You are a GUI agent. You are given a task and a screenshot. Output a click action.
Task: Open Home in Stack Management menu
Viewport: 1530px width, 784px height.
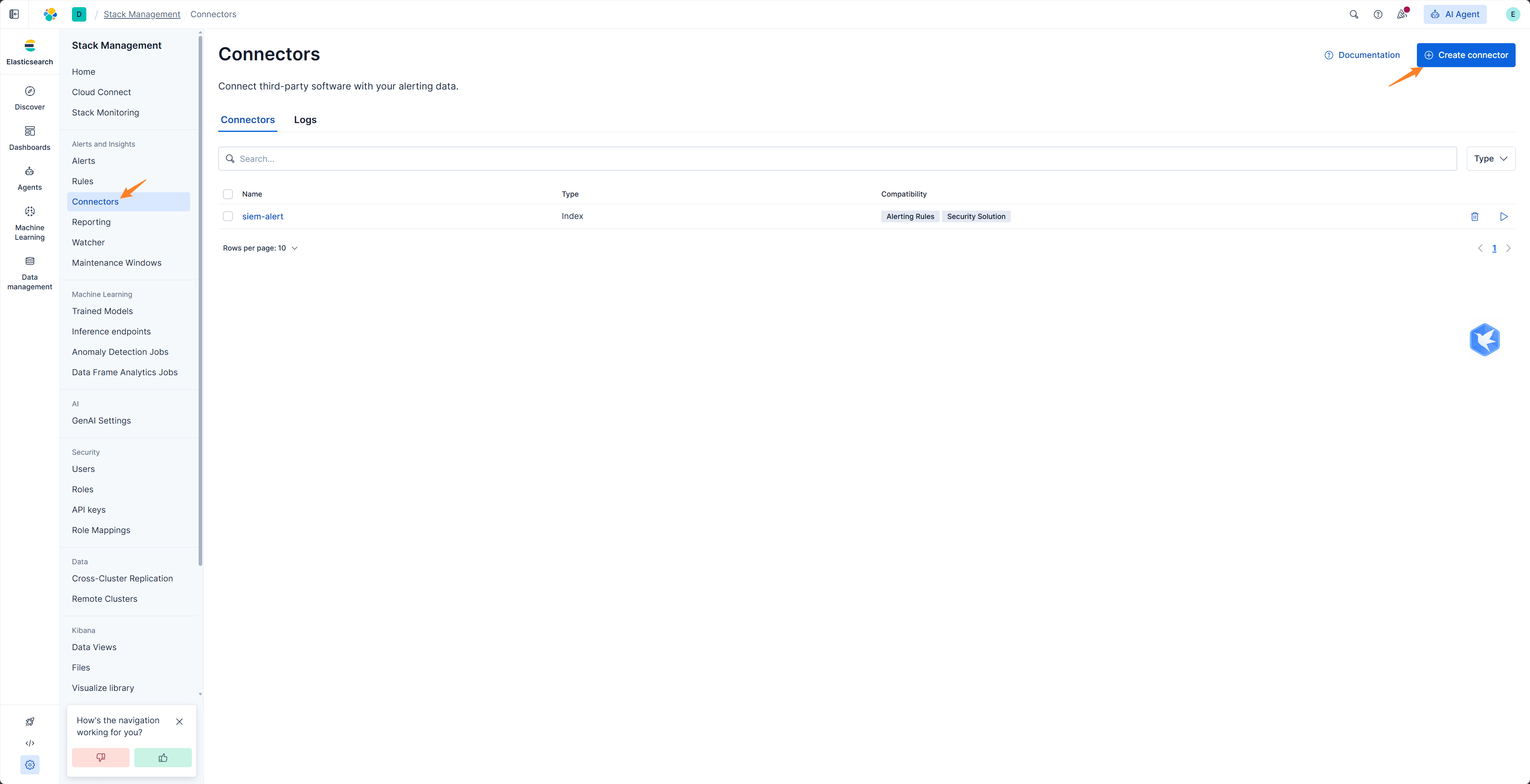click(83, 71)
